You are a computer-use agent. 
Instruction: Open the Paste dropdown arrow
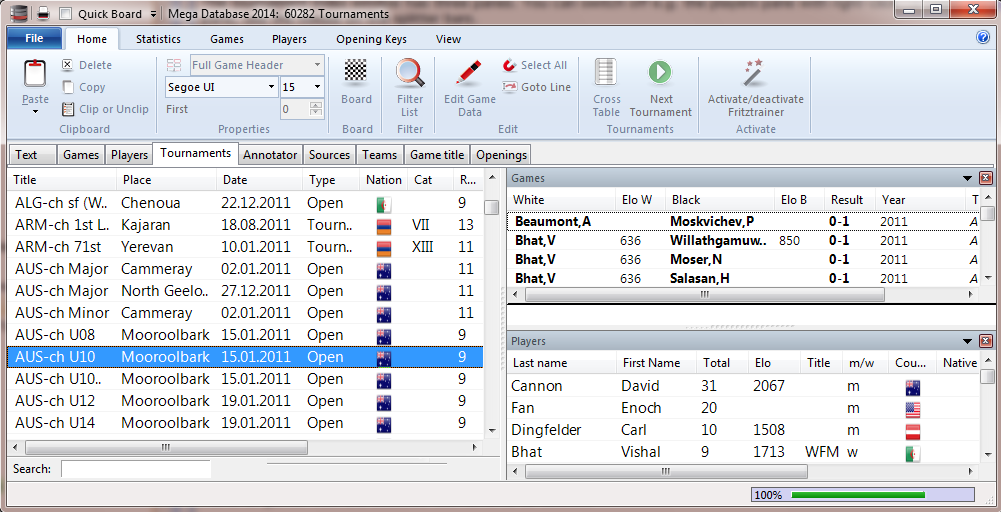tap(35, 112)
